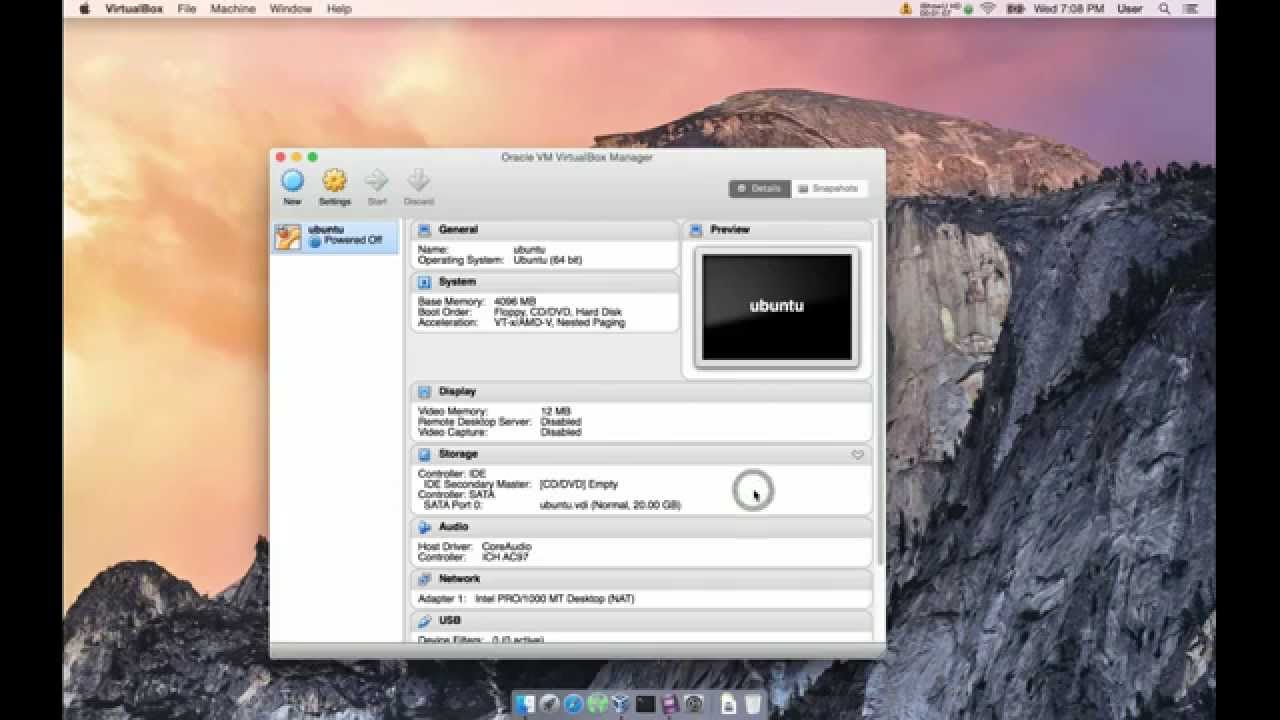Click the Display section monitor icon

pos(424,392)
